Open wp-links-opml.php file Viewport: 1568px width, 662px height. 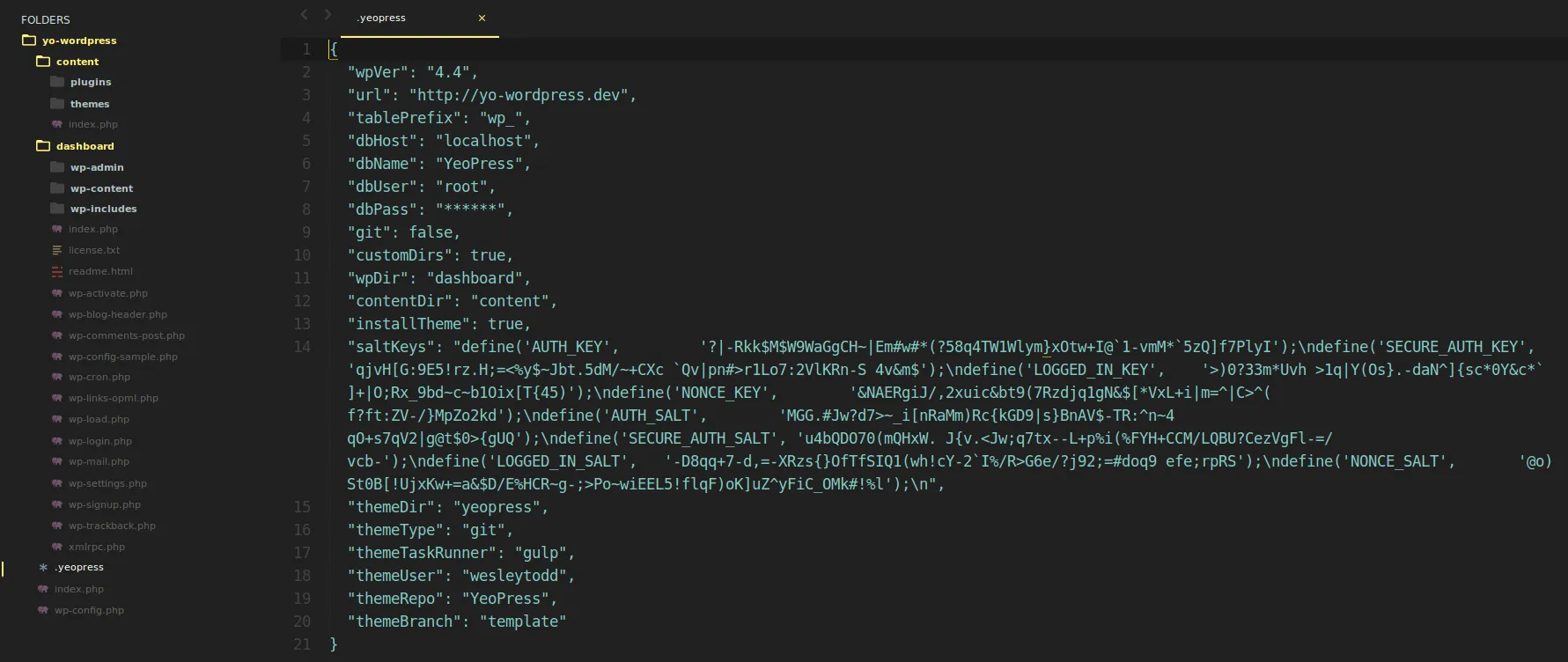click(114, 398)
